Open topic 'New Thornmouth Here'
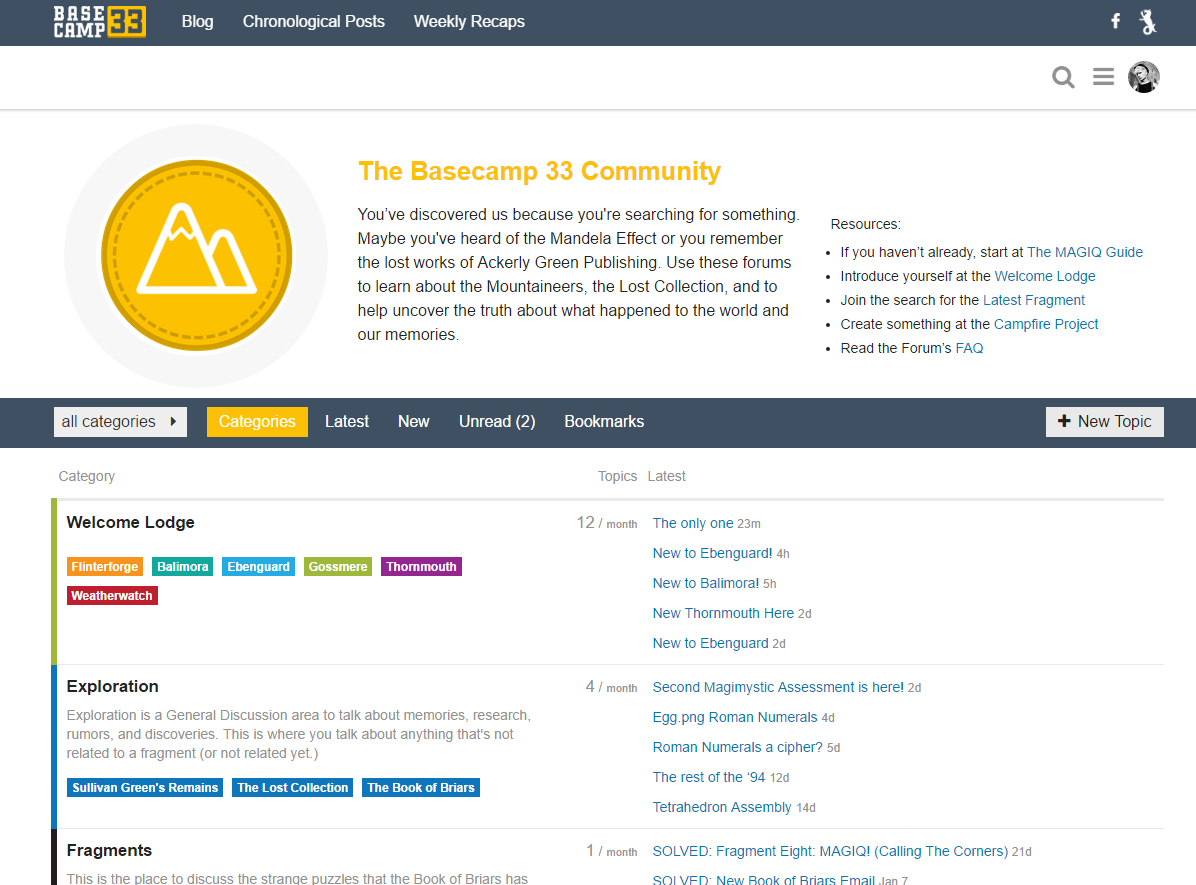The height and width of the screenshot is (885, 1196). [723, 613]
